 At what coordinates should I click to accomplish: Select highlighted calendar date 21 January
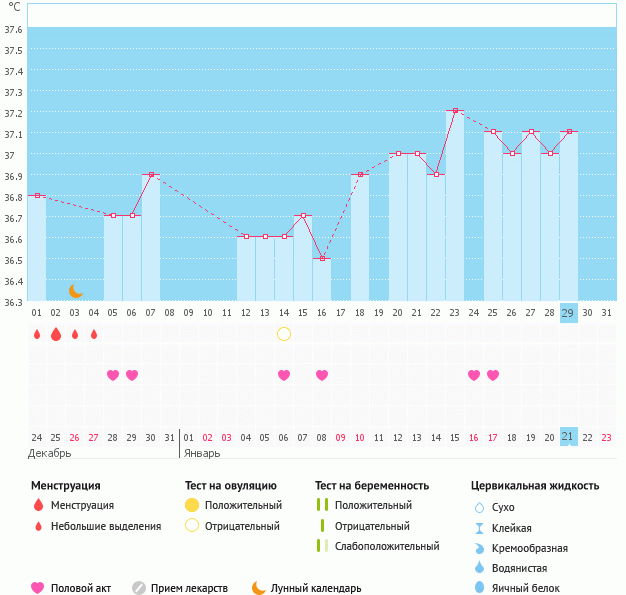click(x=569, y=437)
